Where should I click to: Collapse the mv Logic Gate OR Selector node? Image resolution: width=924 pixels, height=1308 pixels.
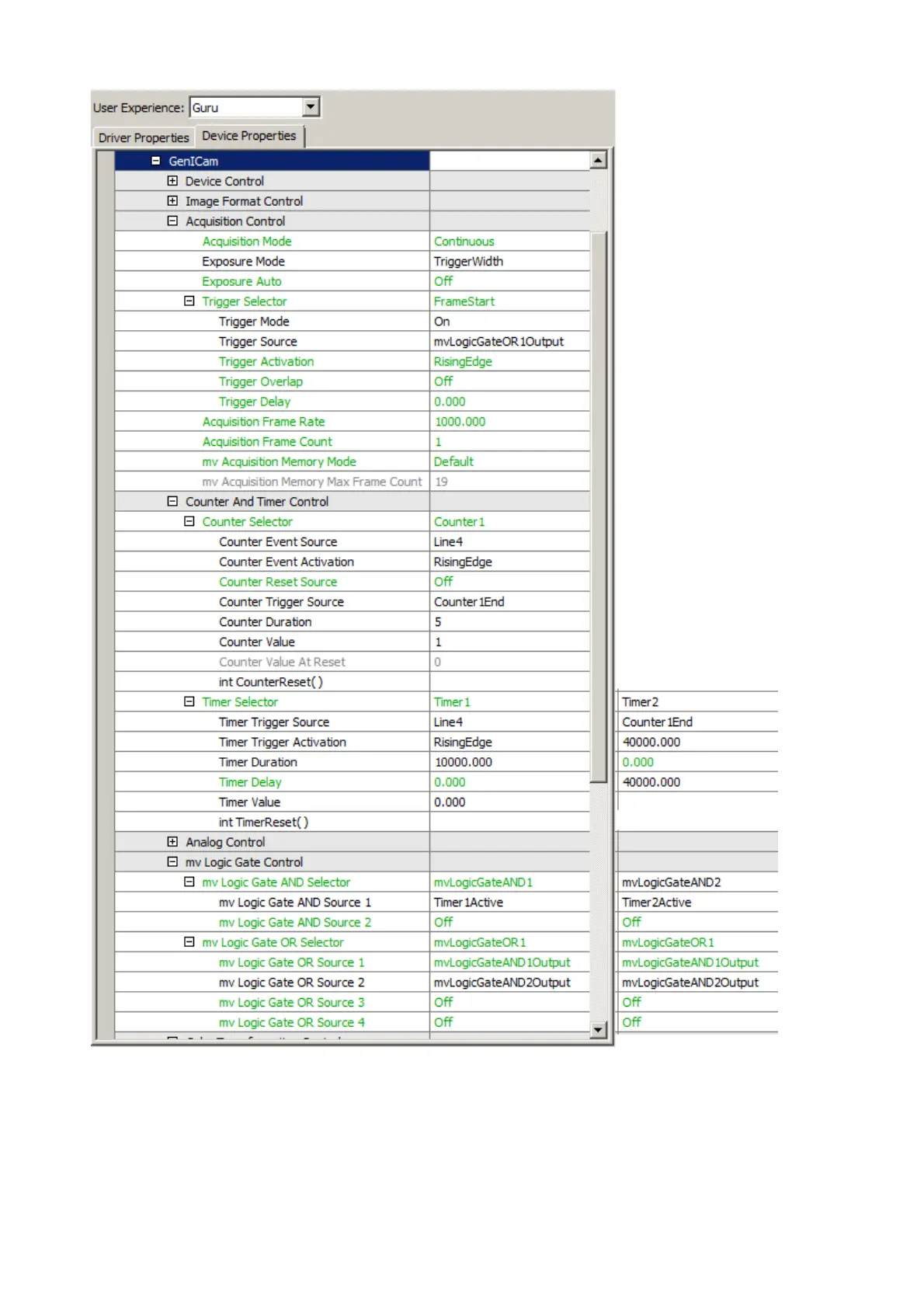click(189, 942)
